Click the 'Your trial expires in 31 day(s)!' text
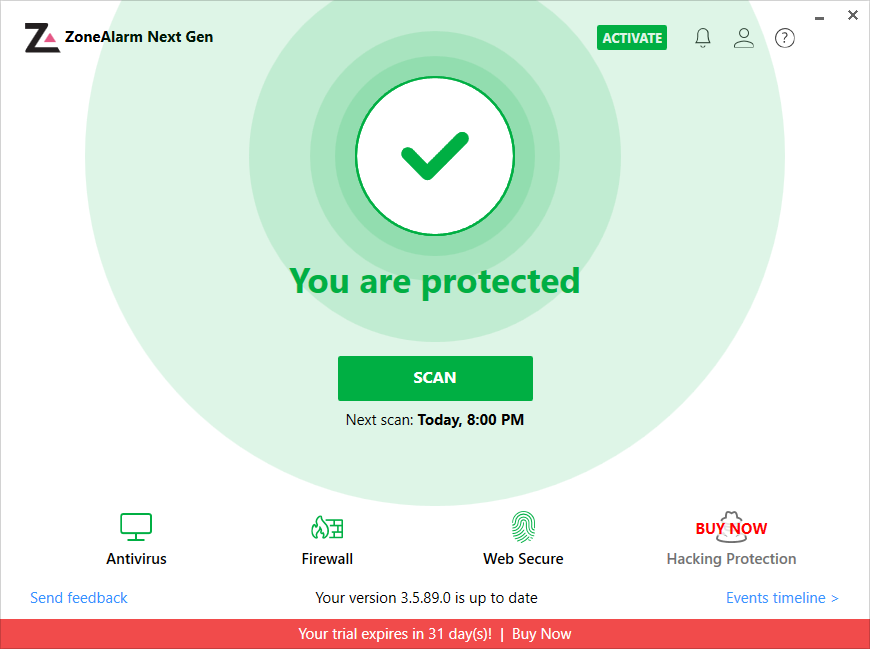The height and width of the screenshot is (649, 870). pos(395,633)
